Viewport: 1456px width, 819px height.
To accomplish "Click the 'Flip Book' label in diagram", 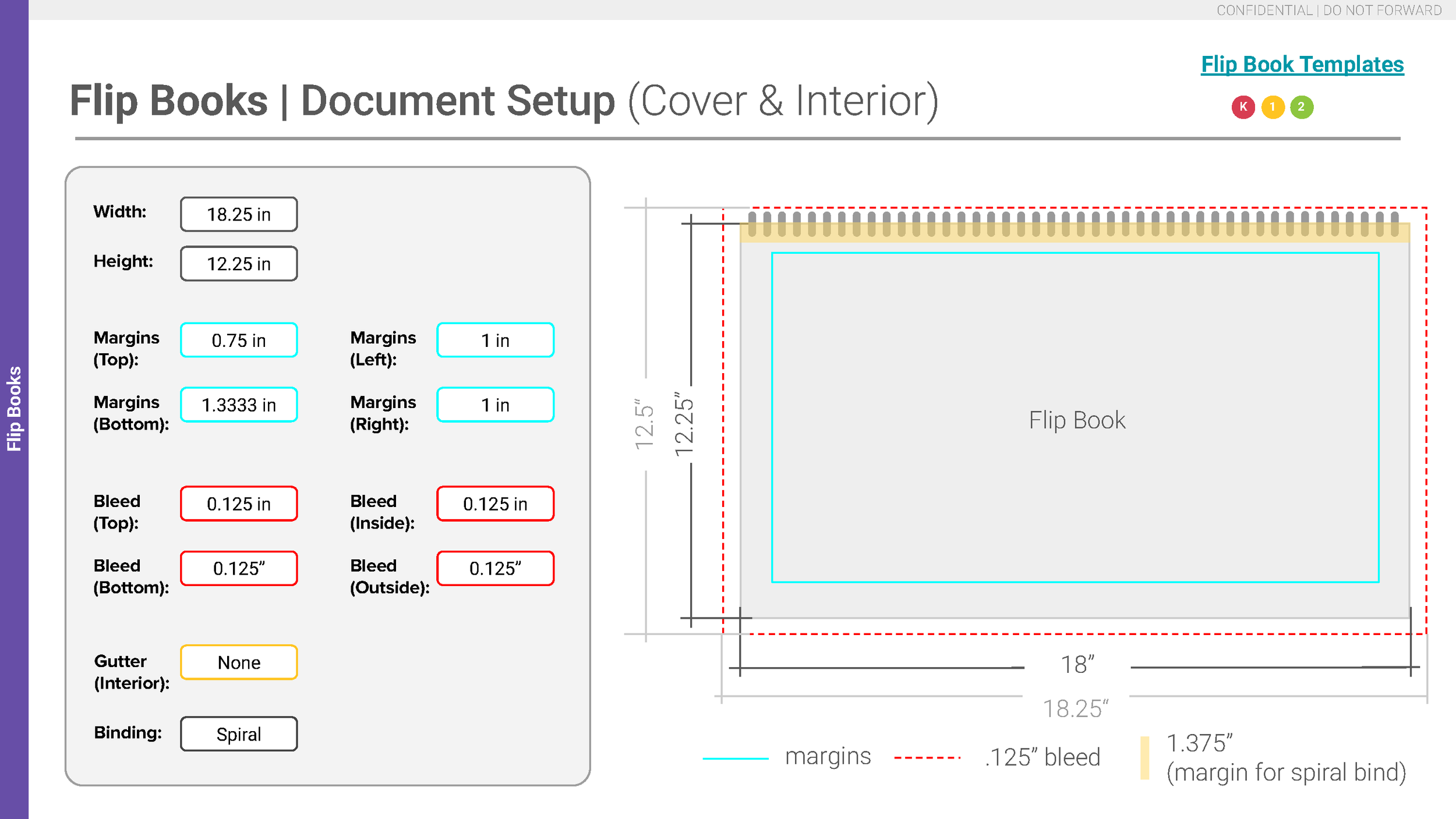I will click(x=1077, y=420).
